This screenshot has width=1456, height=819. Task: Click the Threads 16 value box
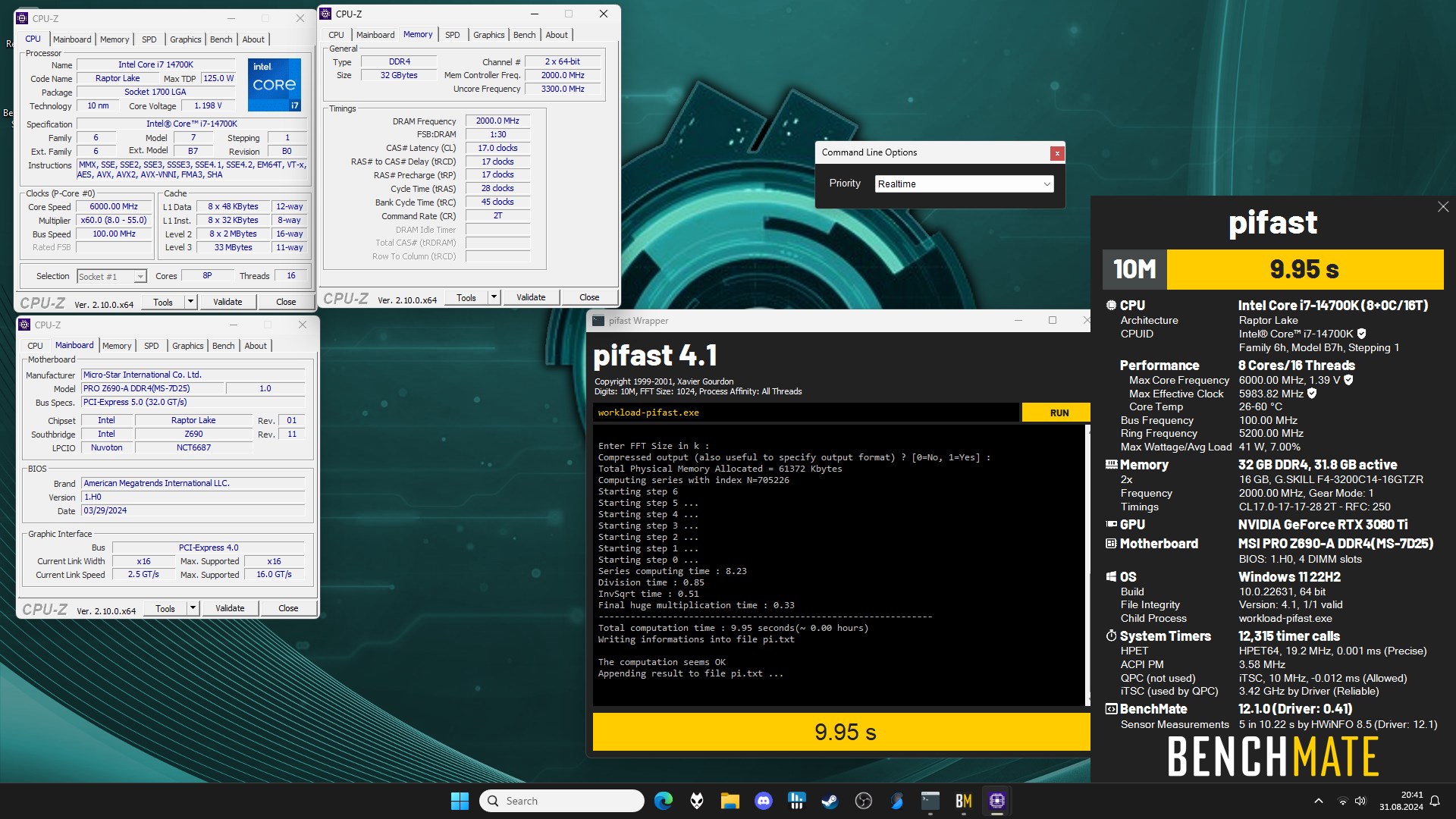(x=291, y=276)
